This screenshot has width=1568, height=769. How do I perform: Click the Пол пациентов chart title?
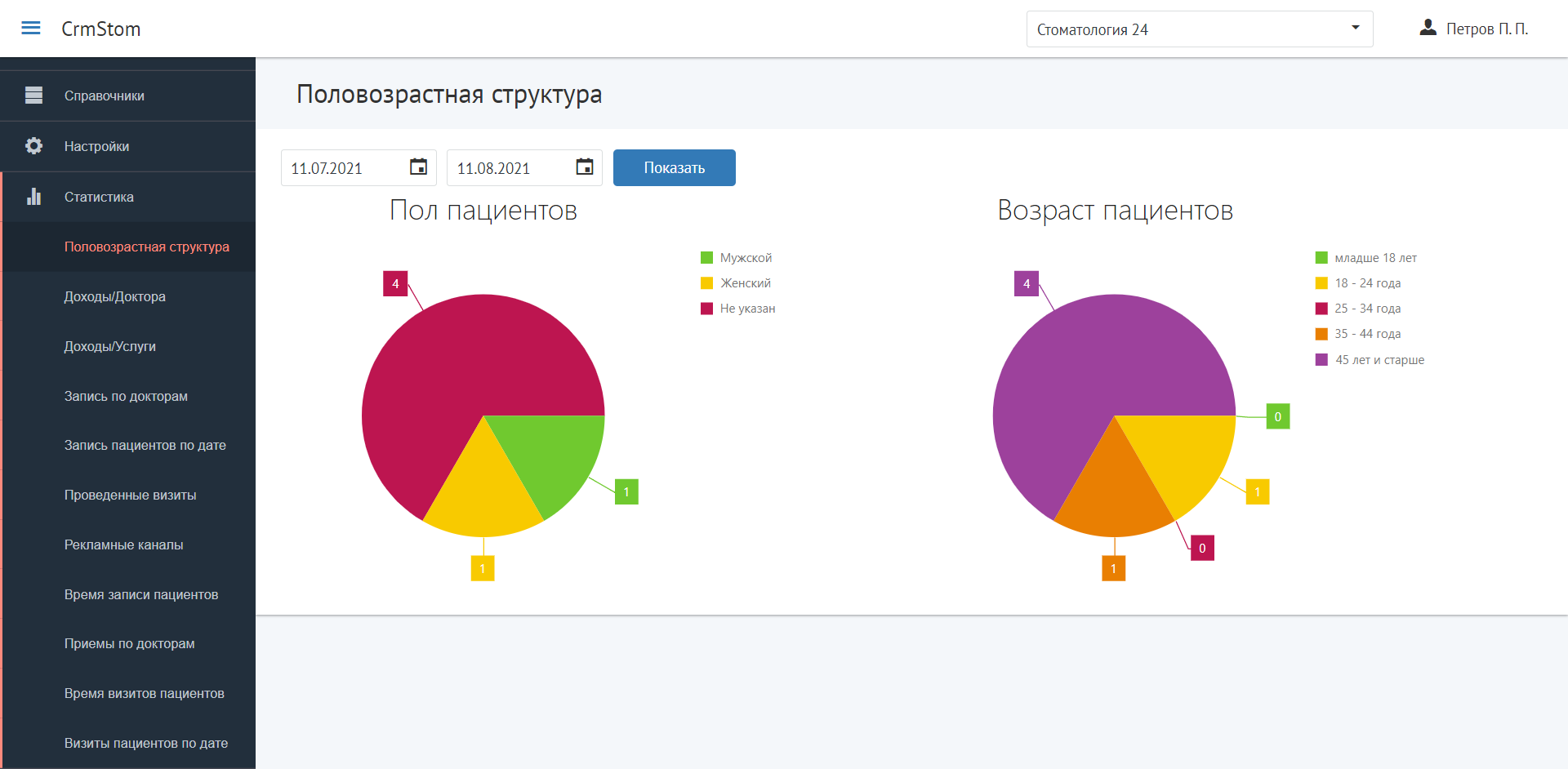tap(483, 211)
